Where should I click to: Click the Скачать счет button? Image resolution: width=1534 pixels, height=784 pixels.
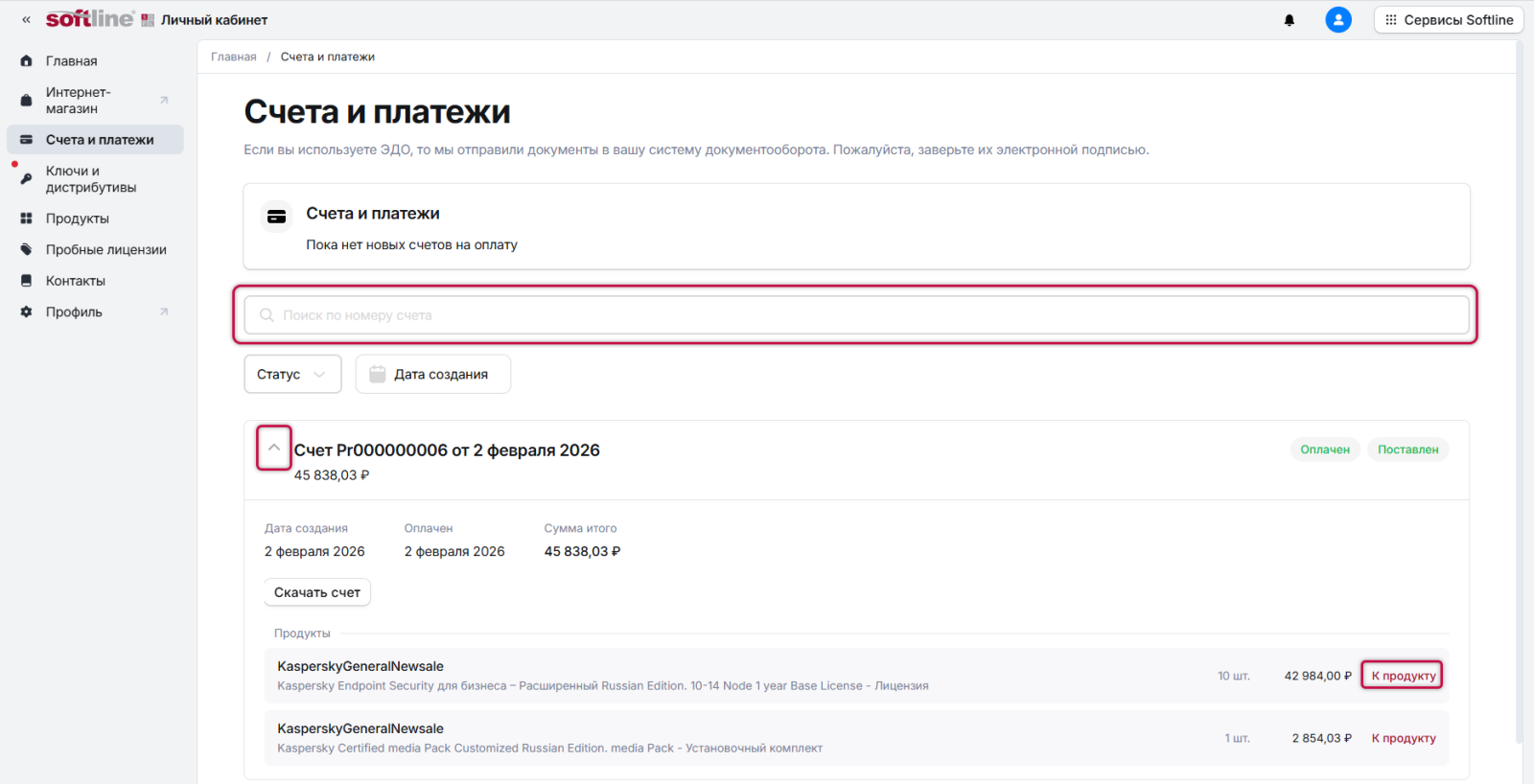[x=317, y=592]
